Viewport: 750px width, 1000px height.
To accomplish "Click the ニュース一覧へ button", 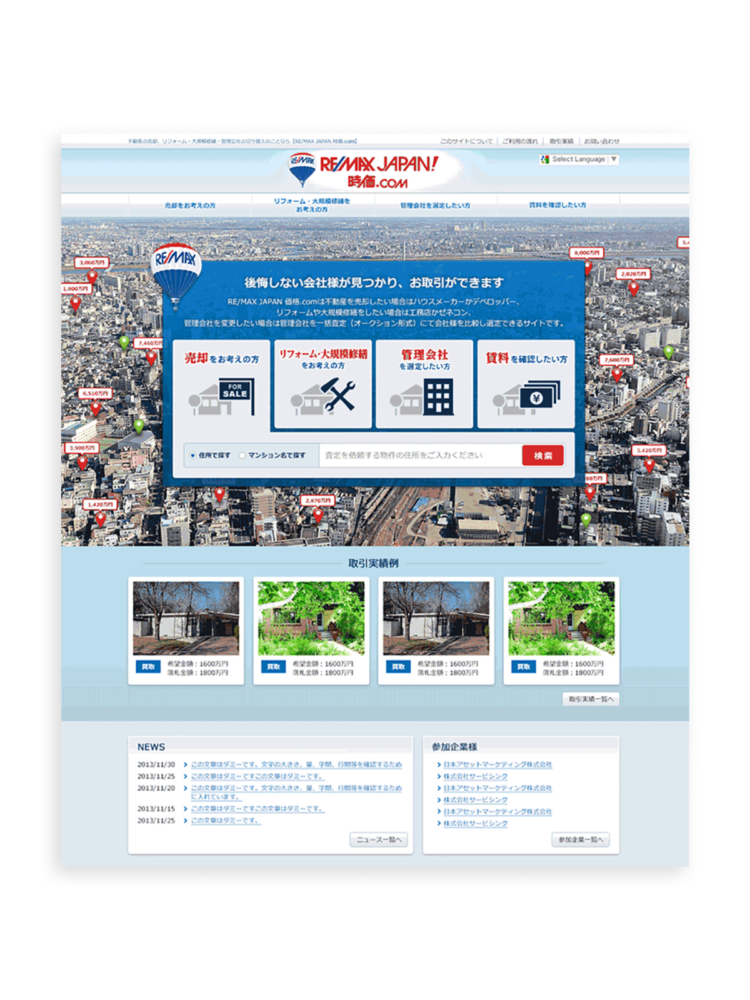I will tap(379, 840).
